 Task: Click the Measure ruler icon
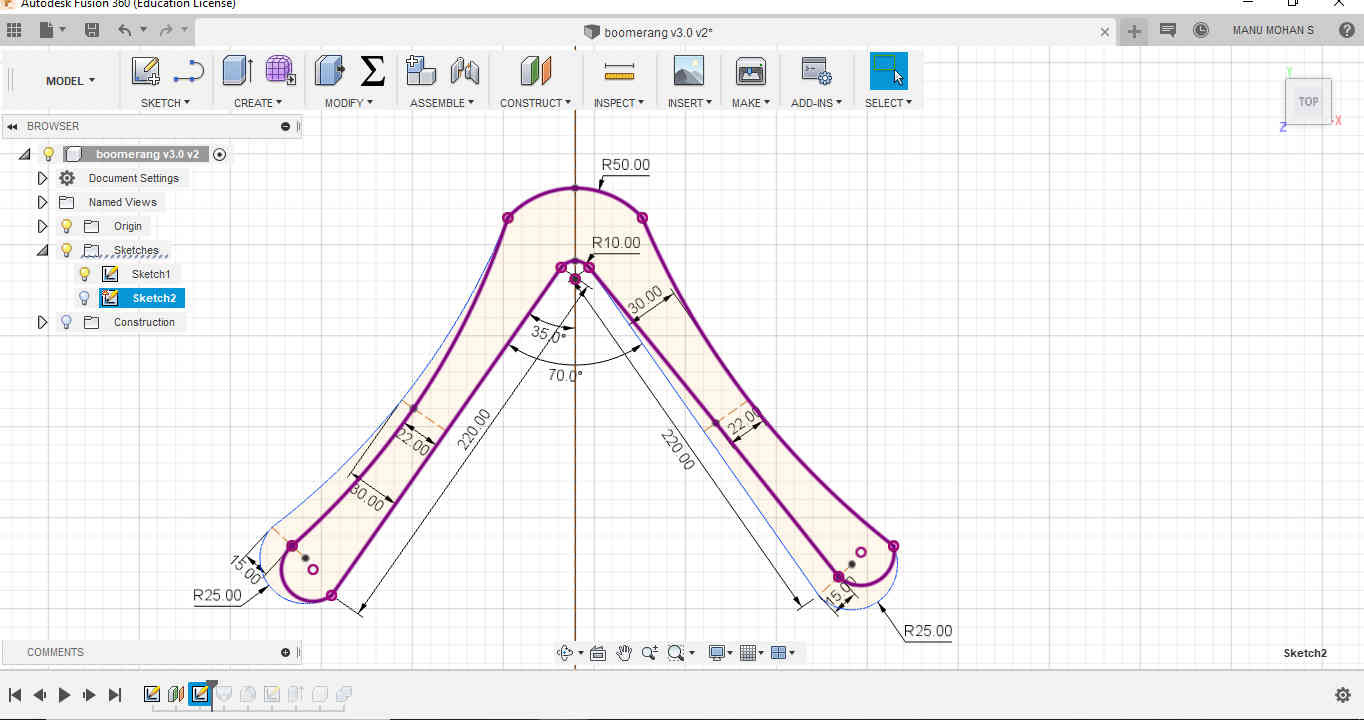619,71
